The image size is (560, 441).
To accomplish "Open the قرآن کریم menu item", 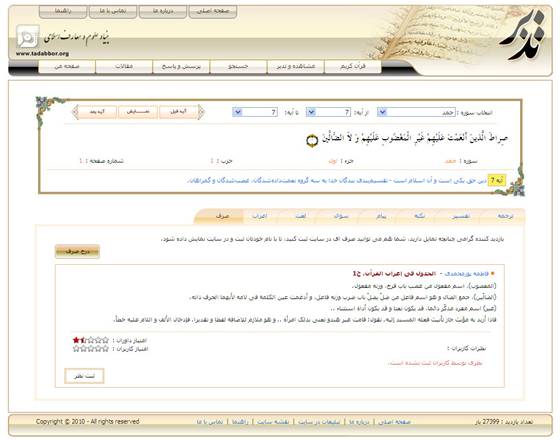I will [353, 67].
